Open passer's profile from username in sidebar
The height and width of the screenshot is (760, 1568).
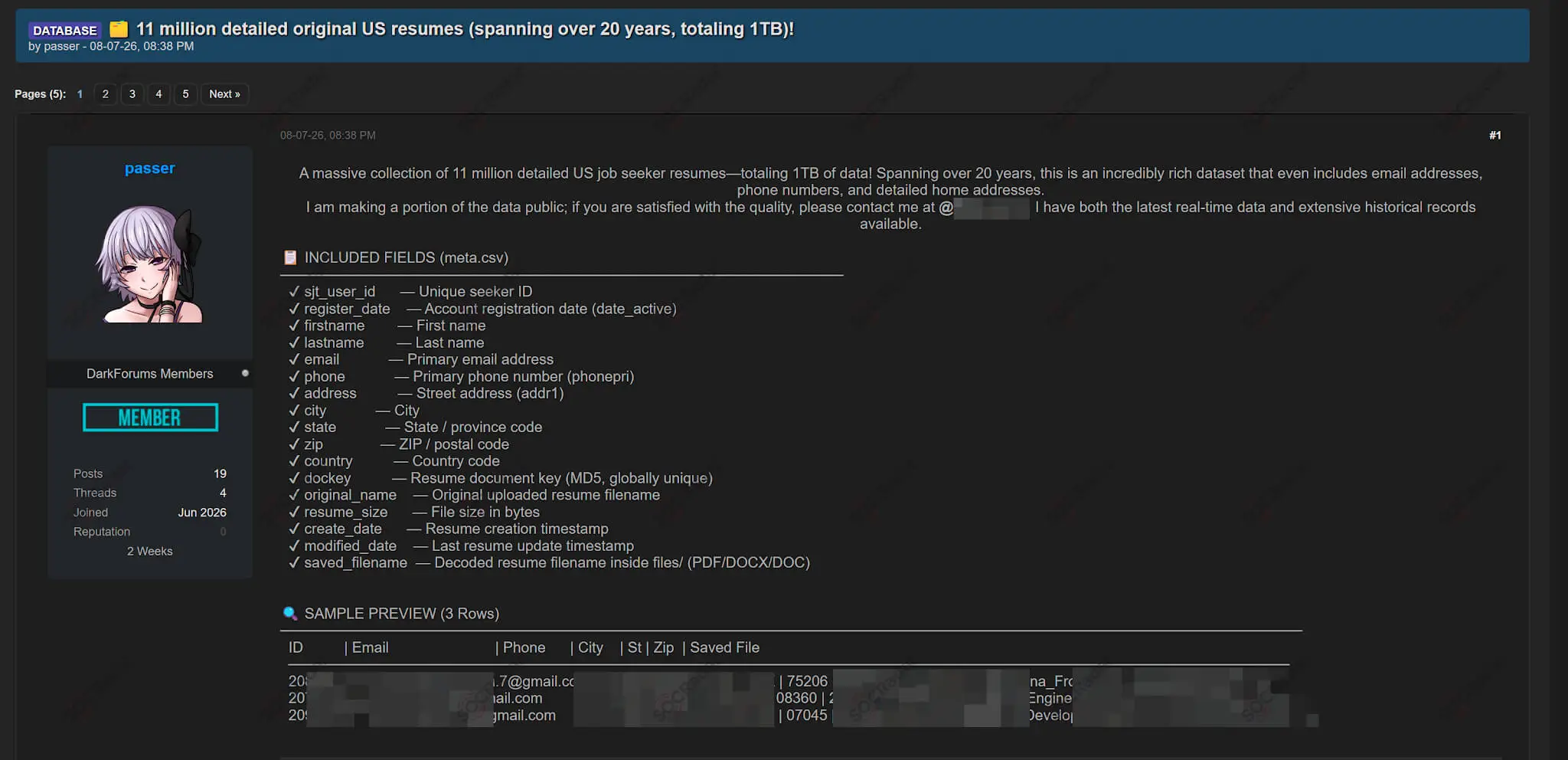(150, 168)
